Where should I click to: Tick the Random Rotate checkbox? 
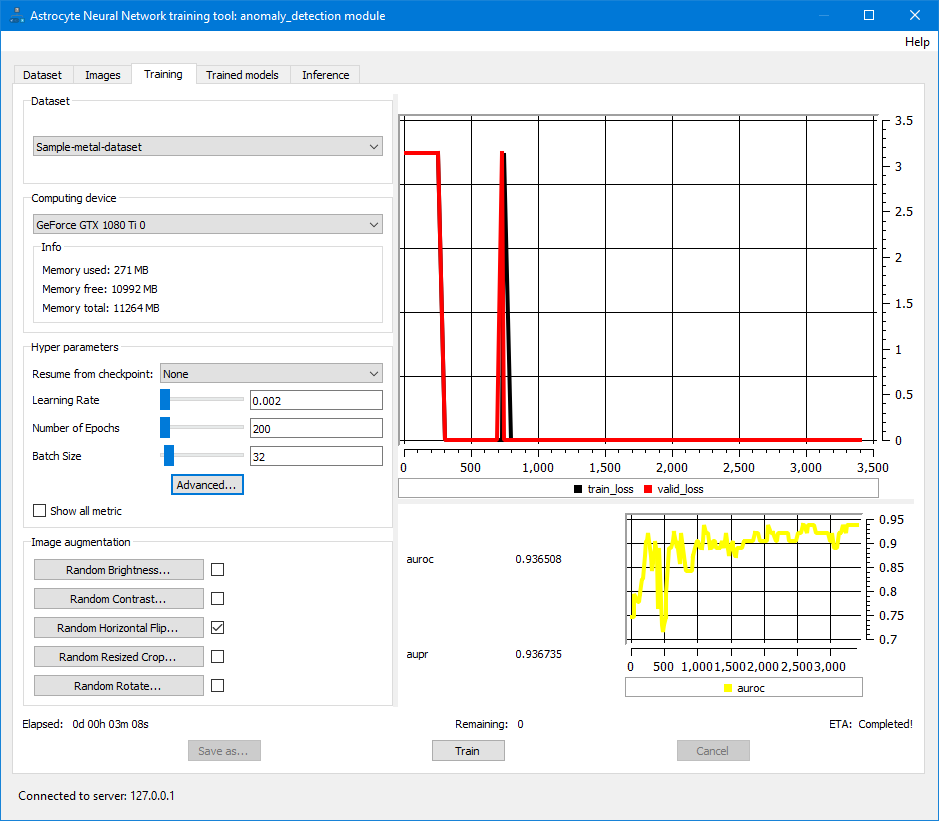[x=217, y=686]
